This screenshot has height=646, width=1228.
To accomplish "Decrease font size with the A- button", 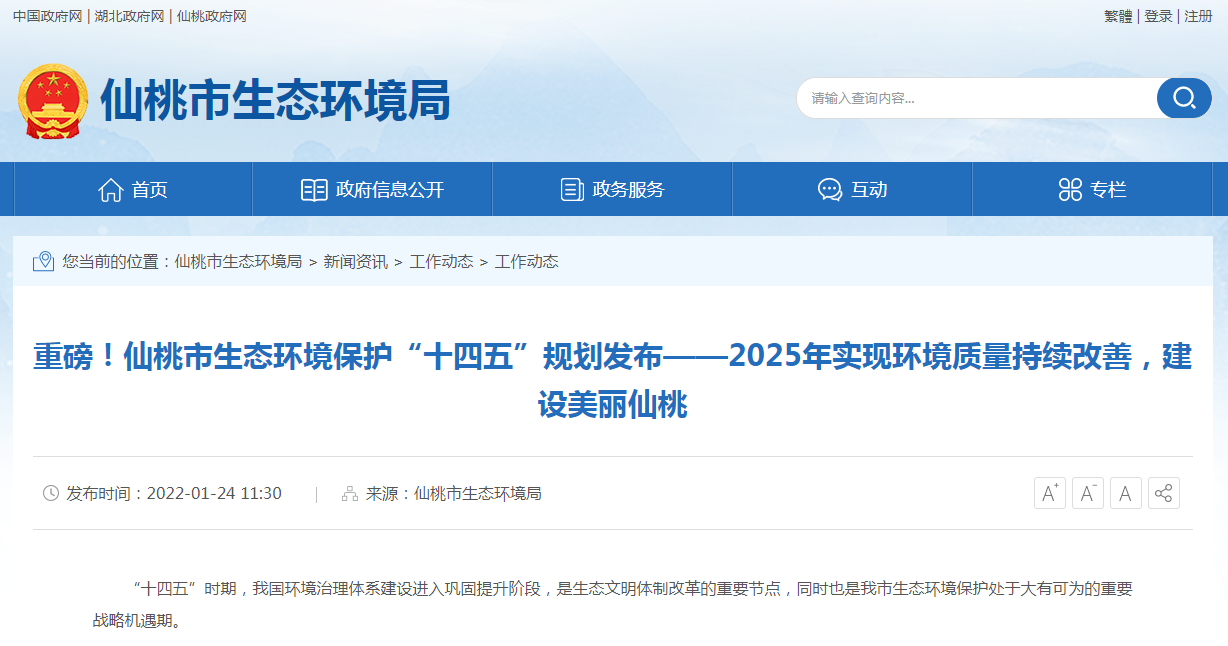I will pos(1087,493).
